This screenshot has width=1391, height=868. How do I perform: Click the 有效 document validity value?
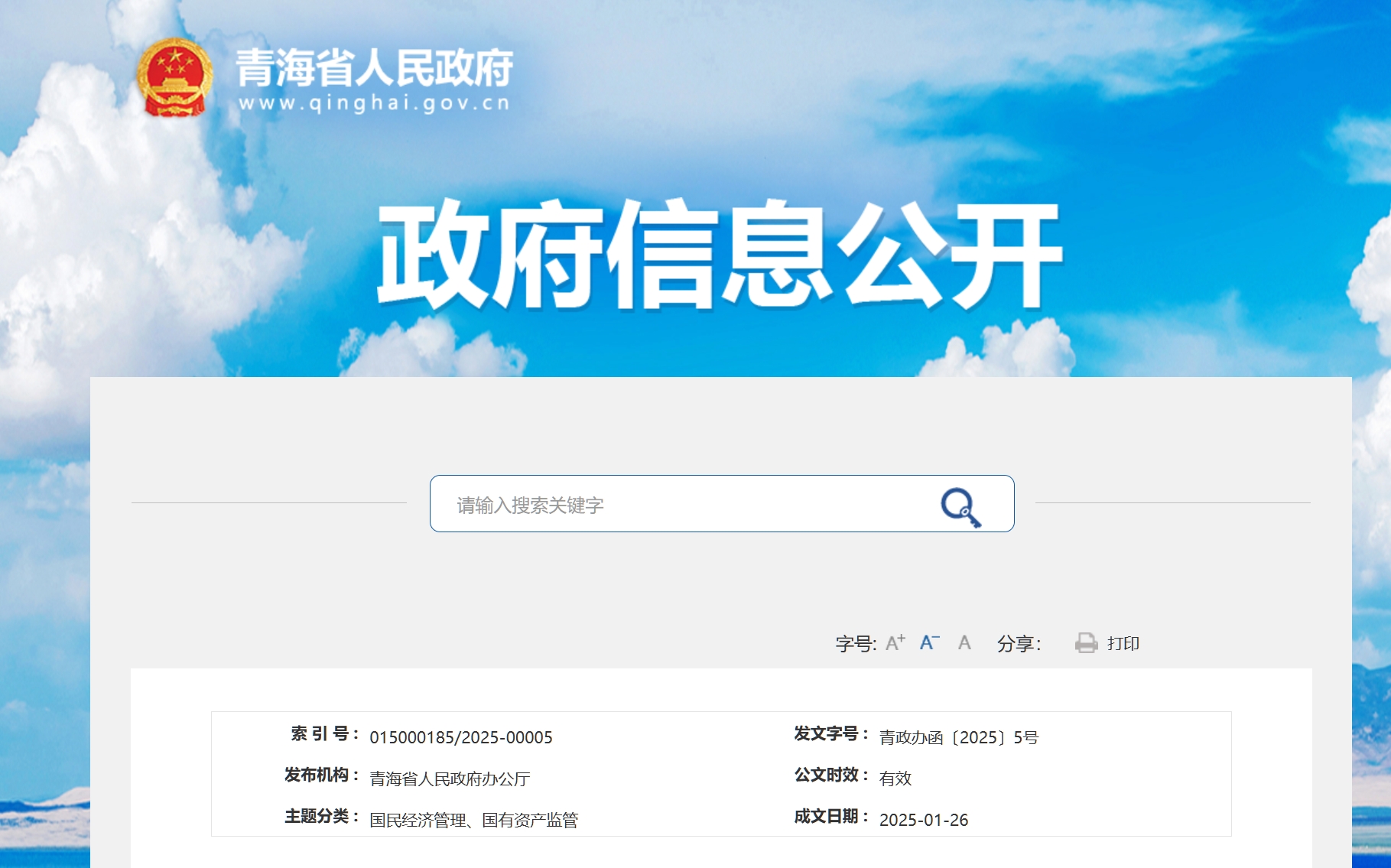click(x=895, y=779)
